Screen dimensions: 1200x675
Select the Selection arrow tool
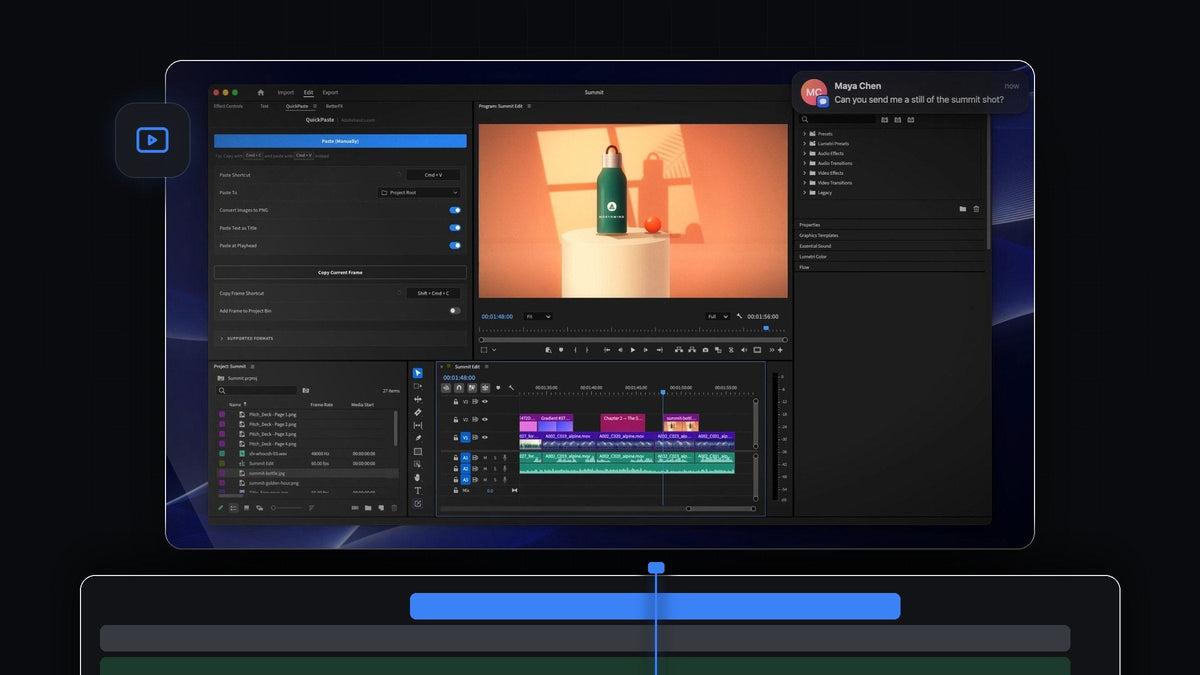(418, 373)
